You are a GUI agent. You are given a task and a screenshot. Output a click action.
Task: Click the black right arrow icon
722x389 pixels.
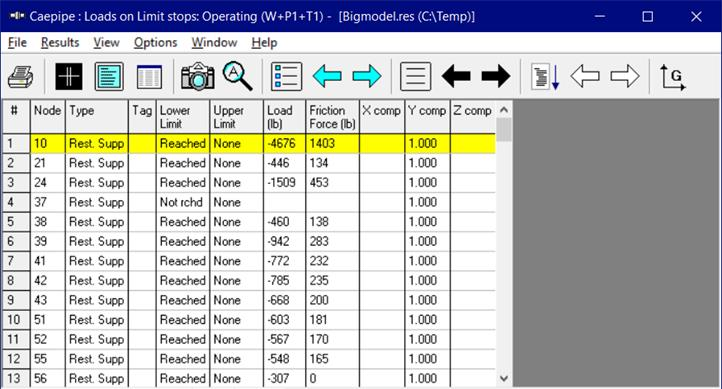pos(496,76)
